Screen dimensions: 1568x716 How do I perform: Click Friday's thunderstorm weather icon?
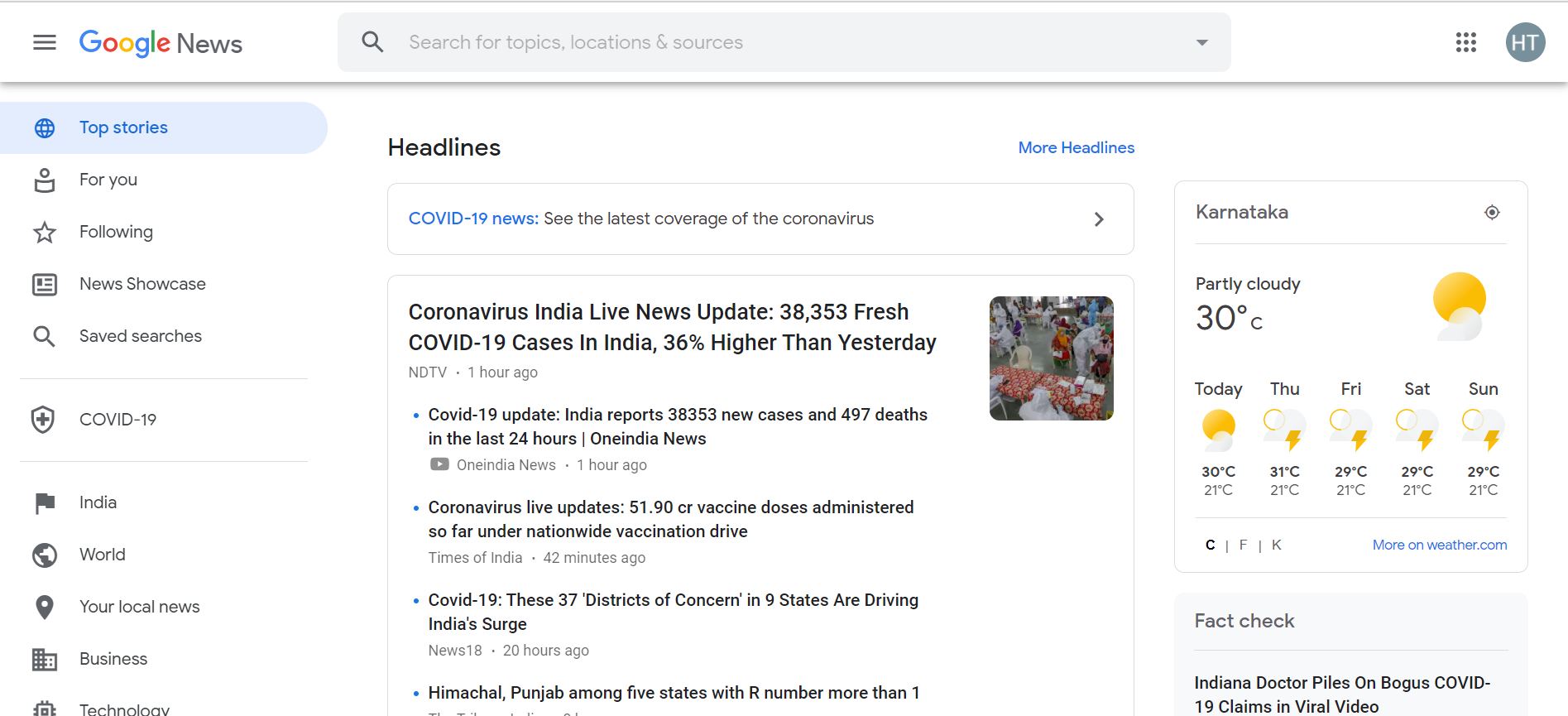(x=1351, y=430)
